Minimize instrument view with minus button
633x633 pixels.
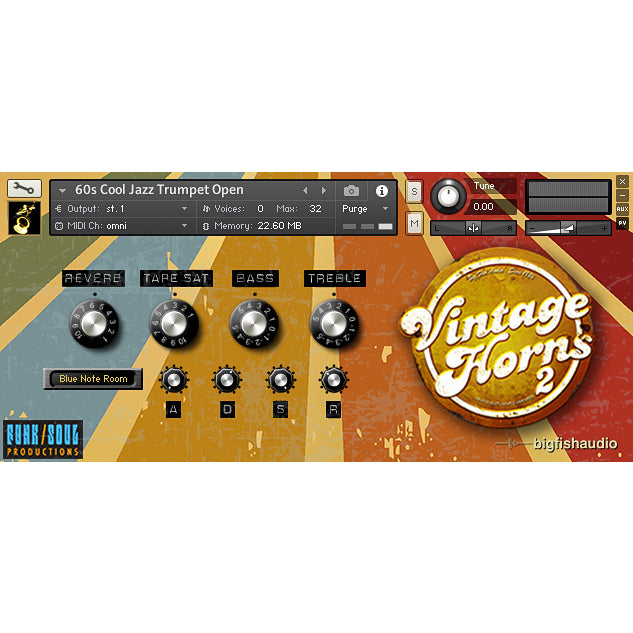(622, 195)
